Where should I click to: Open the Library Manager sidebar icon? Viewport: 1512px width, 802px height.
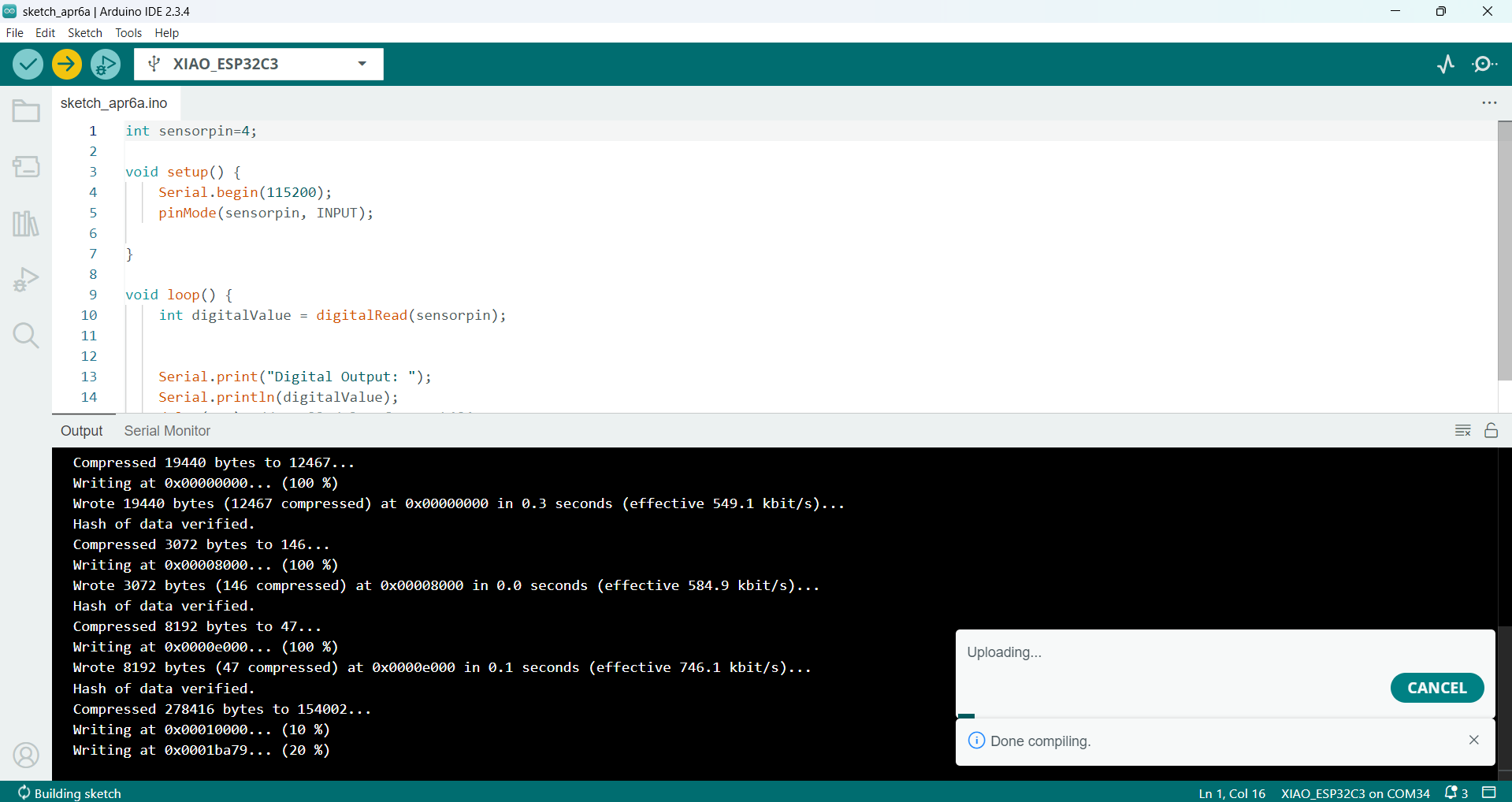[x=26, y=224]
